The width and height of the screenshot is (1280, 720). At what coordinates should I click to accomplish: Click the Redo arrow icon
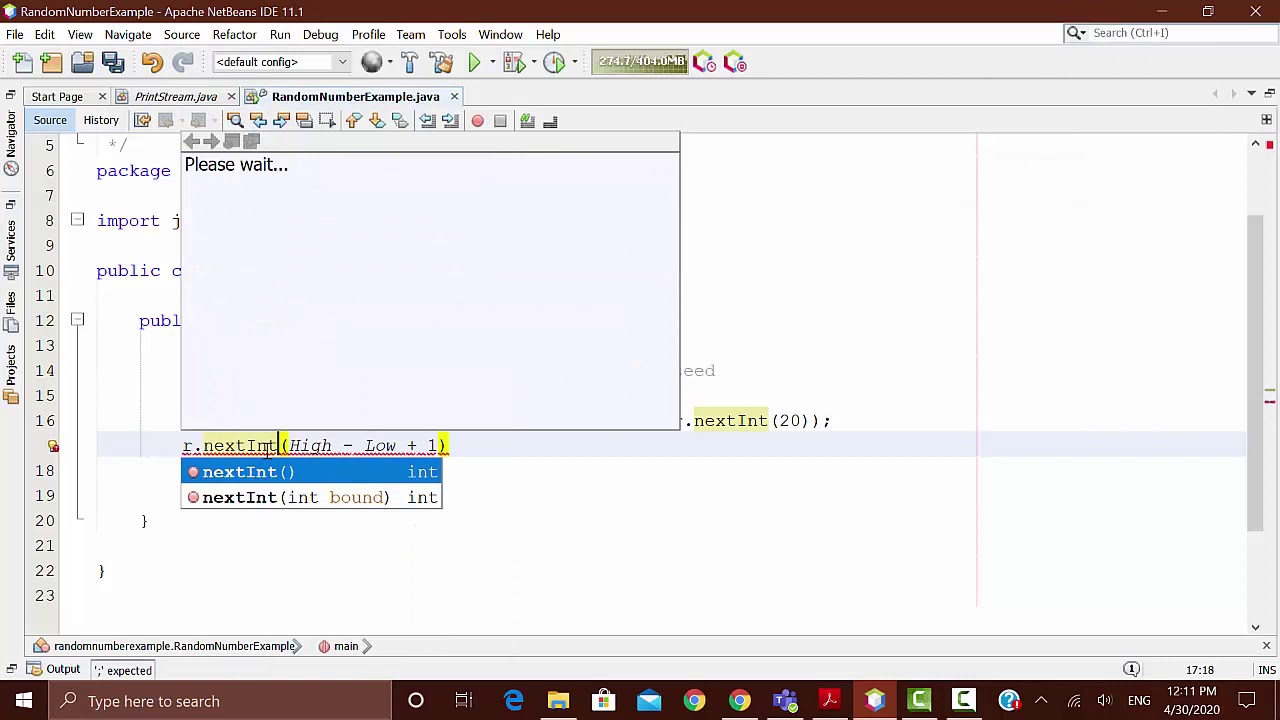[x=182, y=62]
